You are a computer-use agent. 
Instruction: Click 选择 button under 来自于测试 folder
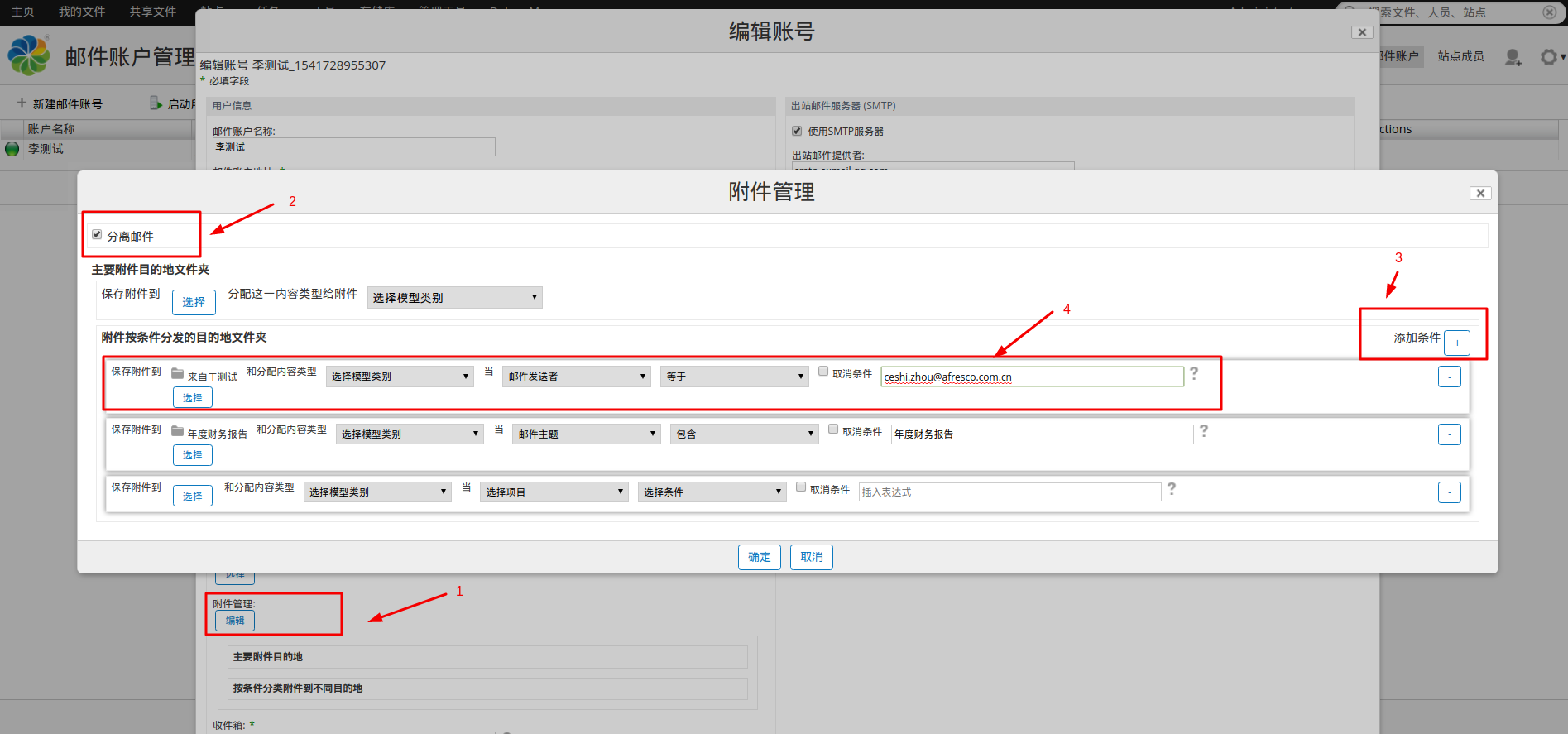pyautogui.click(x=193, y=398)
